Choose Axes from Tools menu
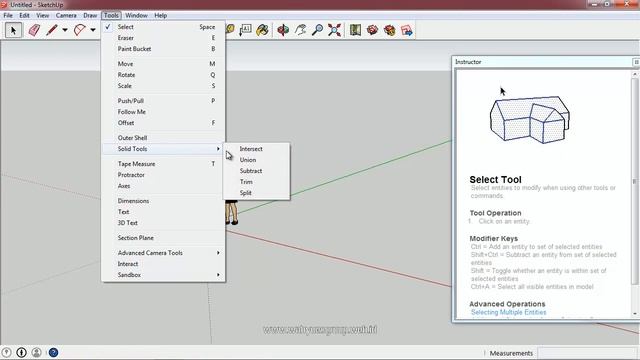Image resolution: width=640 pixels, height=360 pixels. [x=163, y=186]
